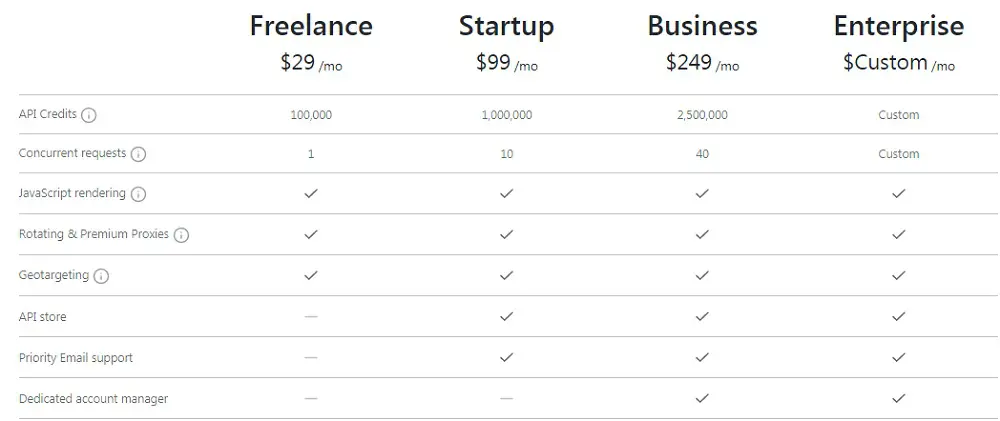Image resolution: width=1000 pixels, height=421 pixels.
Task: Click Freelance checkmark for JavaScript rendering
Action: click(311, 193)
